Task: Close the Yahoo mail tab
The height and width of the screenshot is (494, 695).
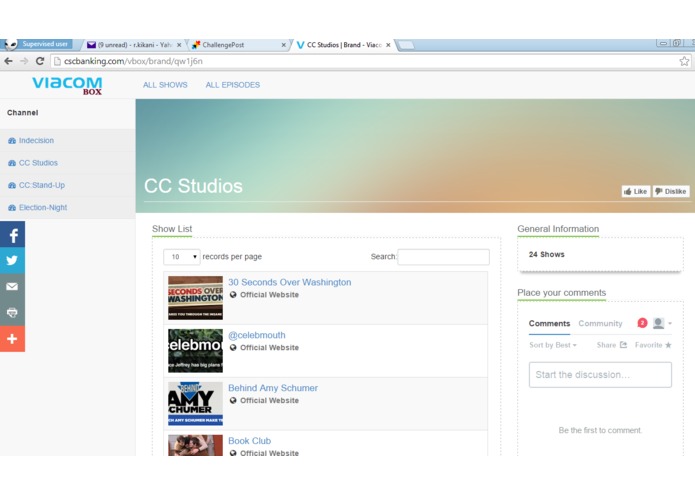Action: (179, 45)
